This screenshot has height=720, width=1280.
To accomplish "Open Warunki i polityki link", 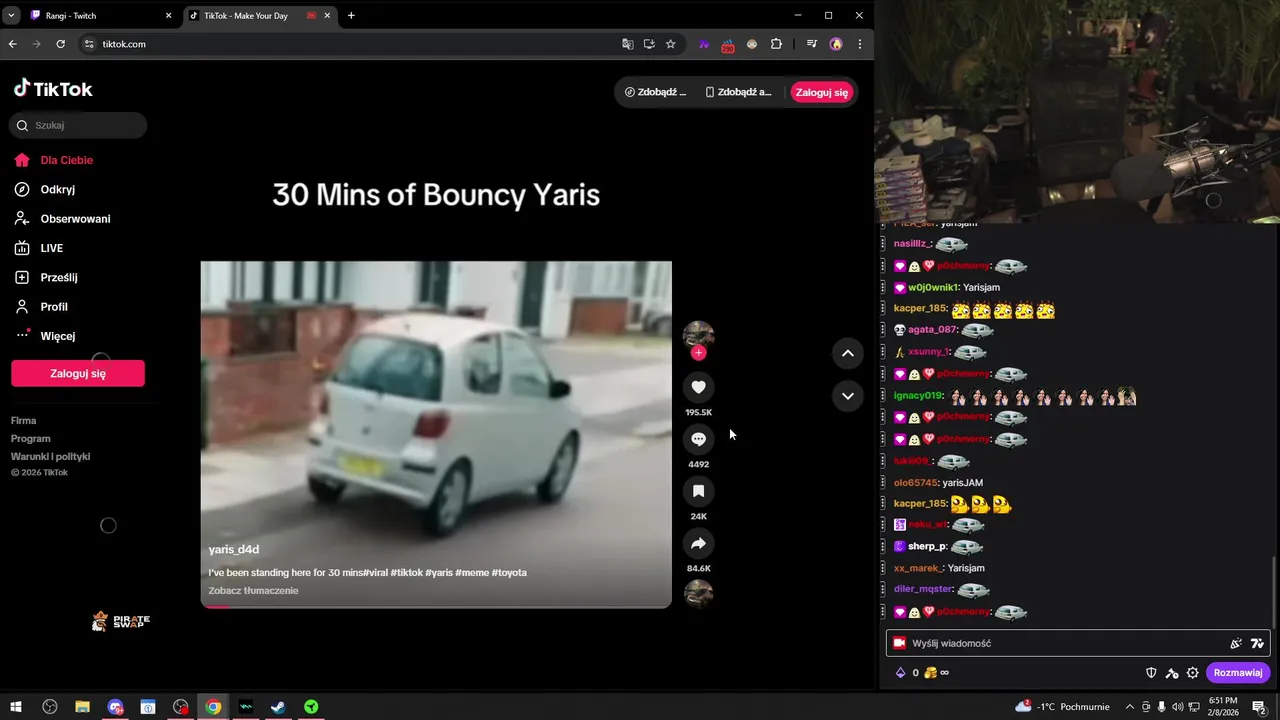I will click(51, 457).
